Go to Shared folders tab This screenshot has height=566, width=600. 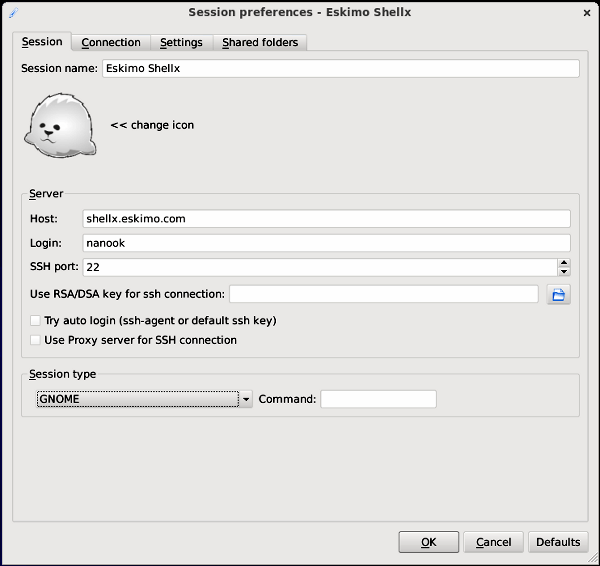[x=260, y=42]
